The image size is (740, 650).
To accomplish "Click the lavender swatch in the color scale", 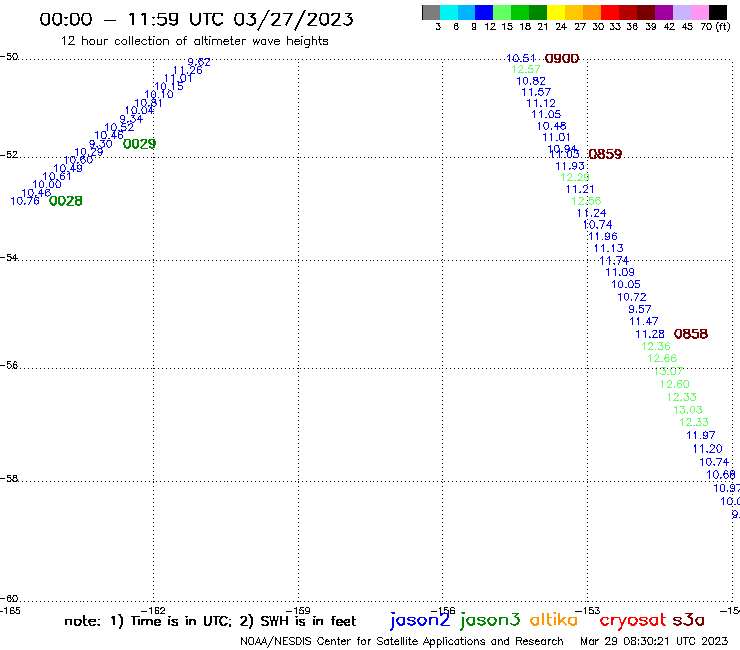I will pos(681,12).
